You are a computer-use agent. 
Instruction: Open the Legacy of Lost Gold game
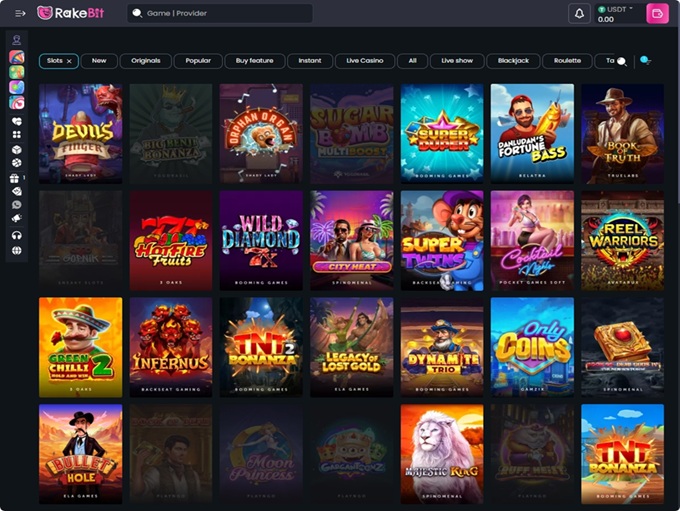pyautogui.click(x=352, y=347)
